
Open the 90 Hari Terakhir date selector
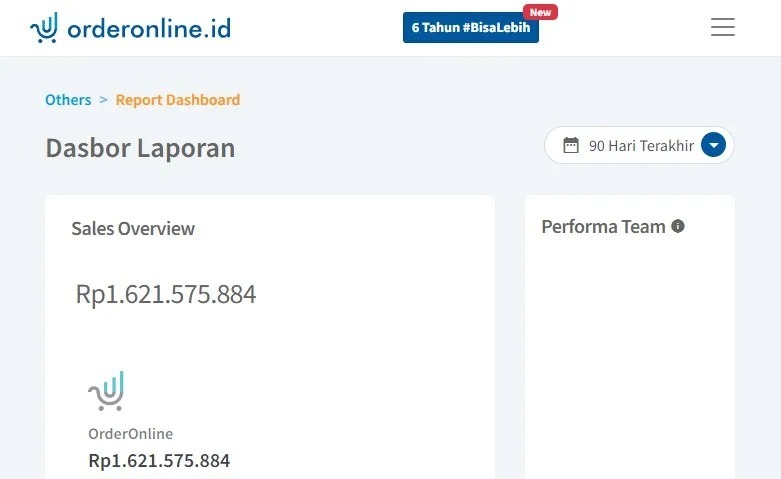(640, 145)
